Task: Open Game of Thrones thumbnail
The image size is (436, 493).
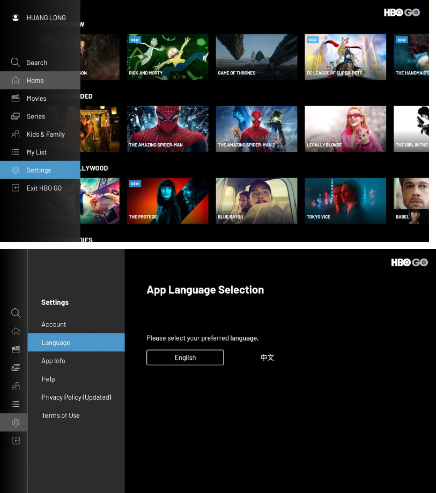Action: click(256, 57)
